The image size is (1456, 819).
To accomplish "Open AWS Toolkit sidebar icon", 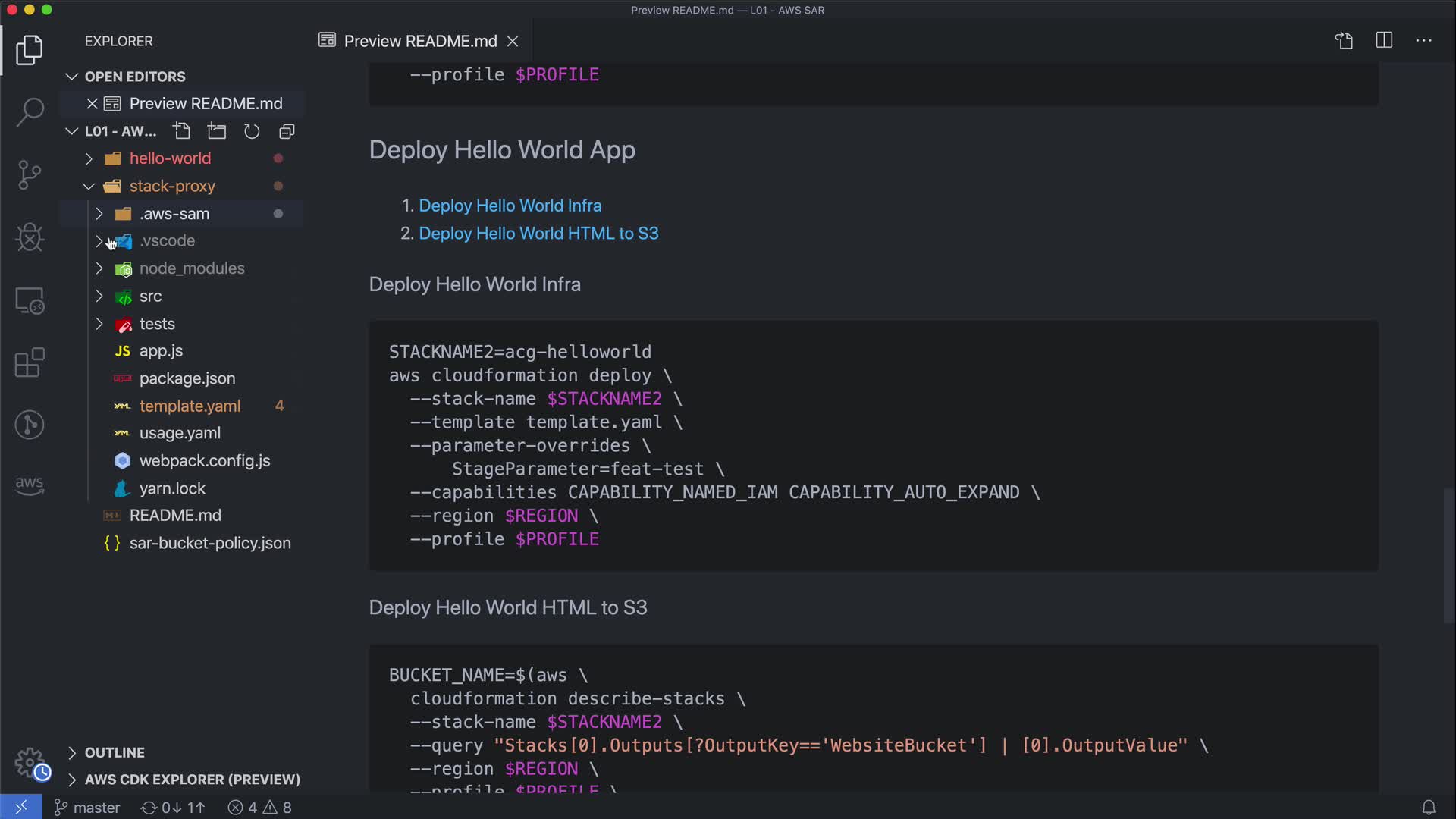I will 30,485.
